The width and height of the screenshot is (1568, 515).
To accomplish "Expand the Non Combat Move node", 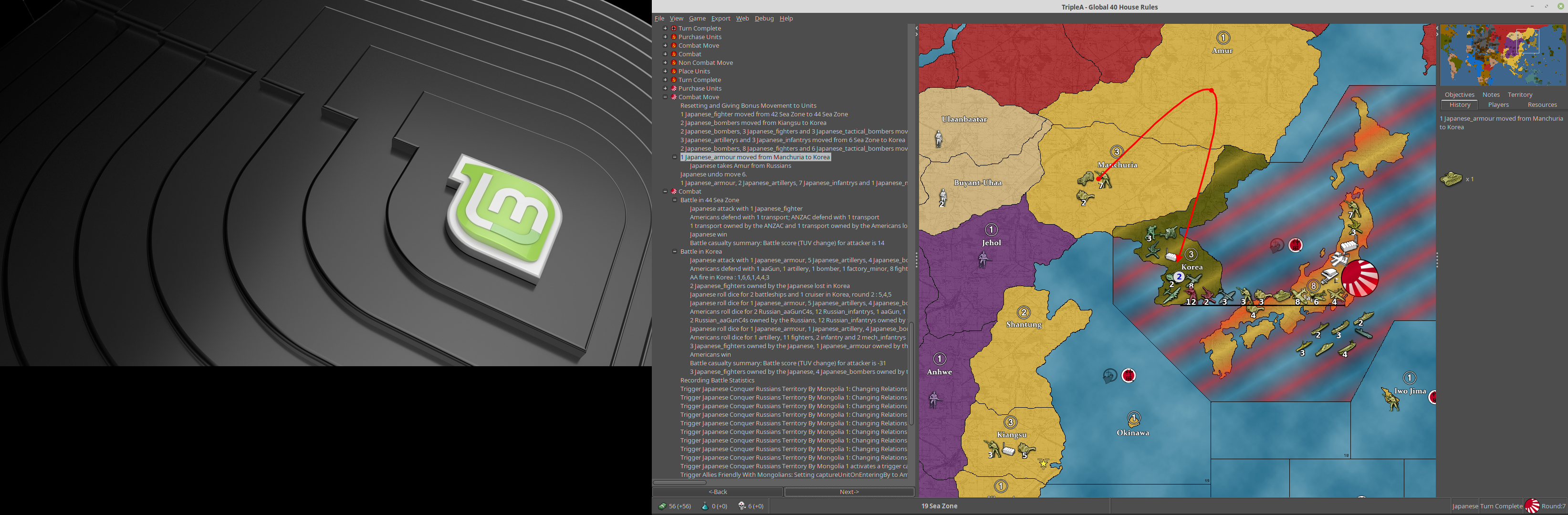I will pos(665,62).
